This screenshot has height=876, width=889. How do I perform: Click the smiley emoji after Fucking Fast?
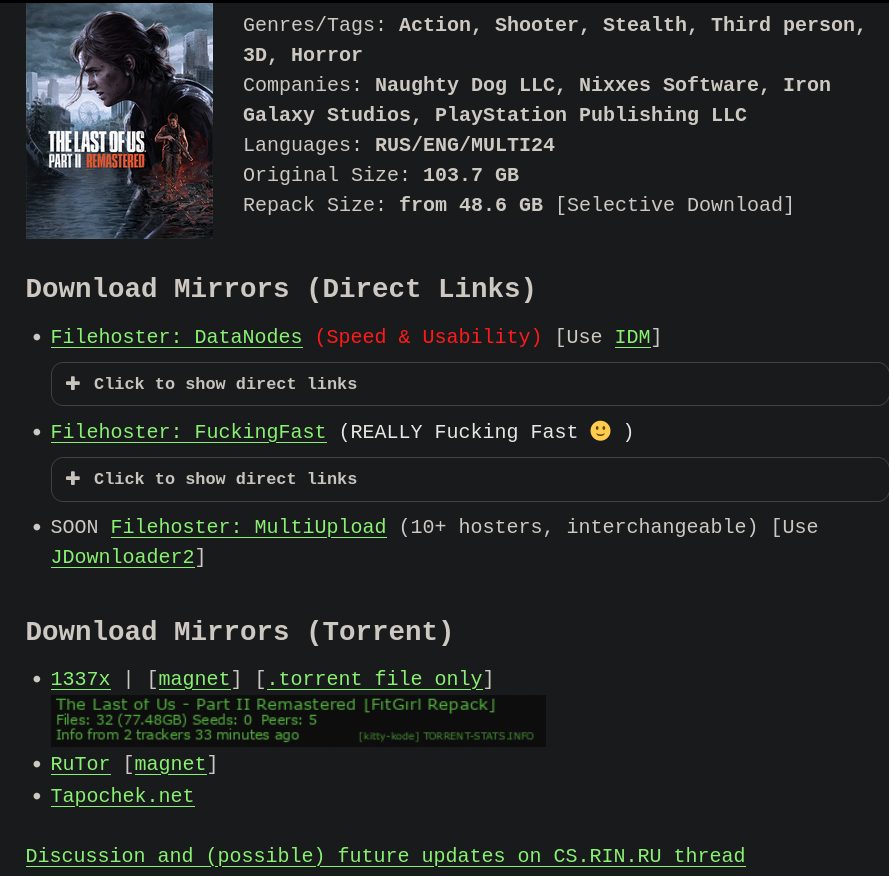pyautogui.click(x=600, y=431)
